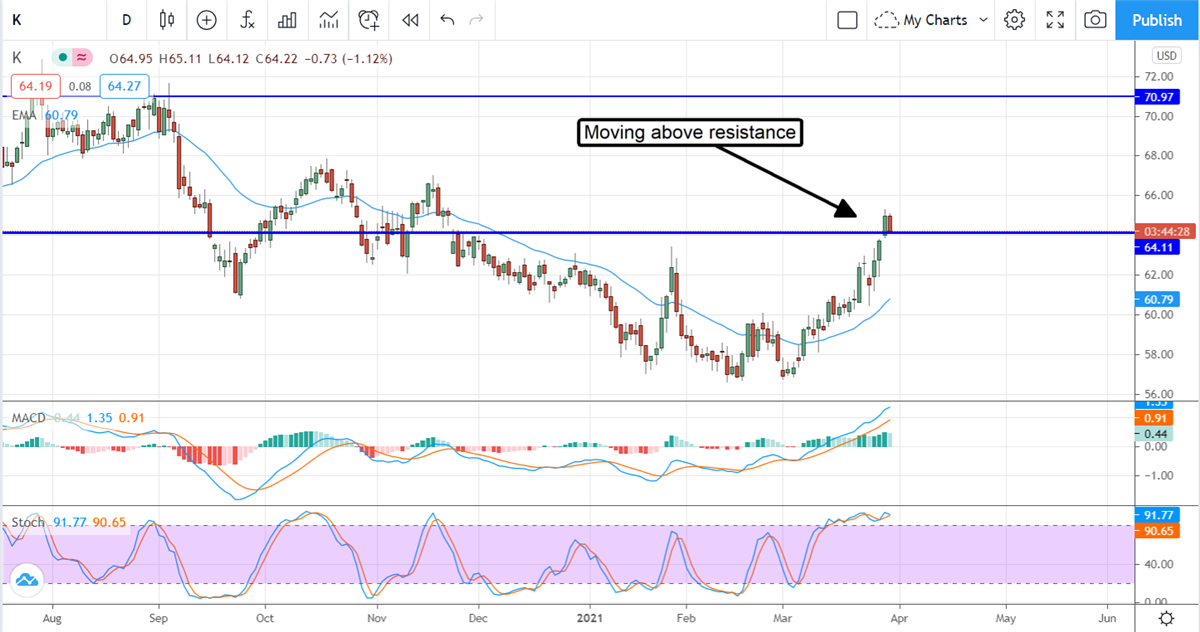The image size is (1200, 632).
Task: Click the TradingView logo below the Stoch panel
Action: coord(28,578)
